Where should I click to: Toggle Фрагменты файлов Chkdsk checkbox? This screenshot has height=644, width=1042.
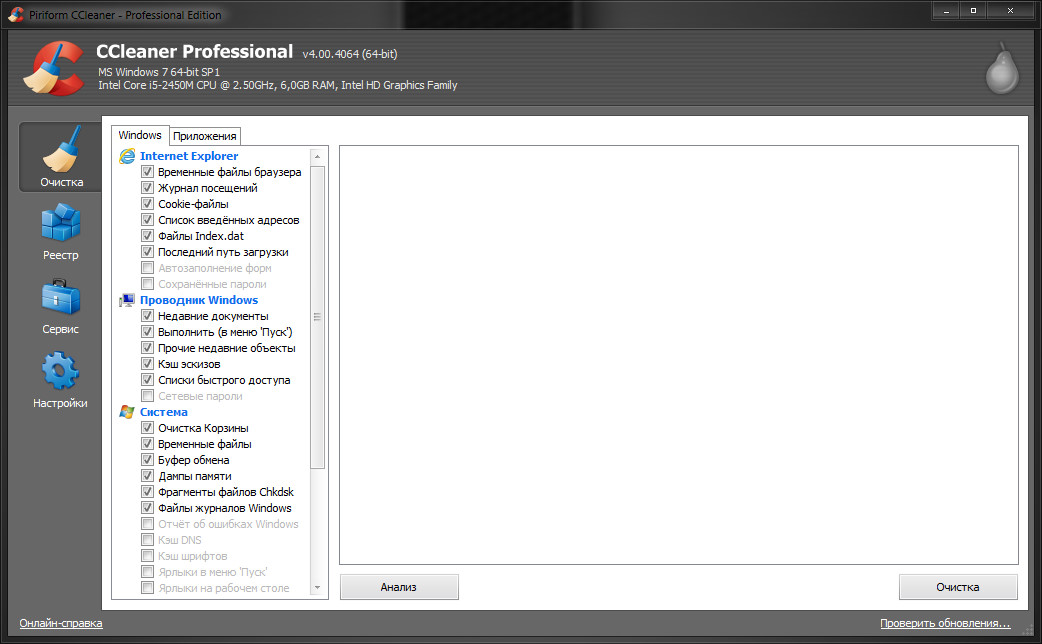[x=148, y=492]
